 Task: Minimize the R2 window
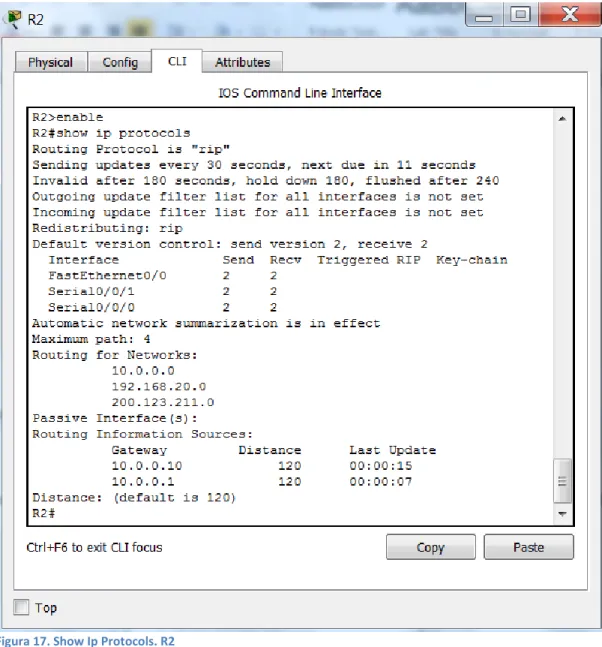[x=484, y=15]
